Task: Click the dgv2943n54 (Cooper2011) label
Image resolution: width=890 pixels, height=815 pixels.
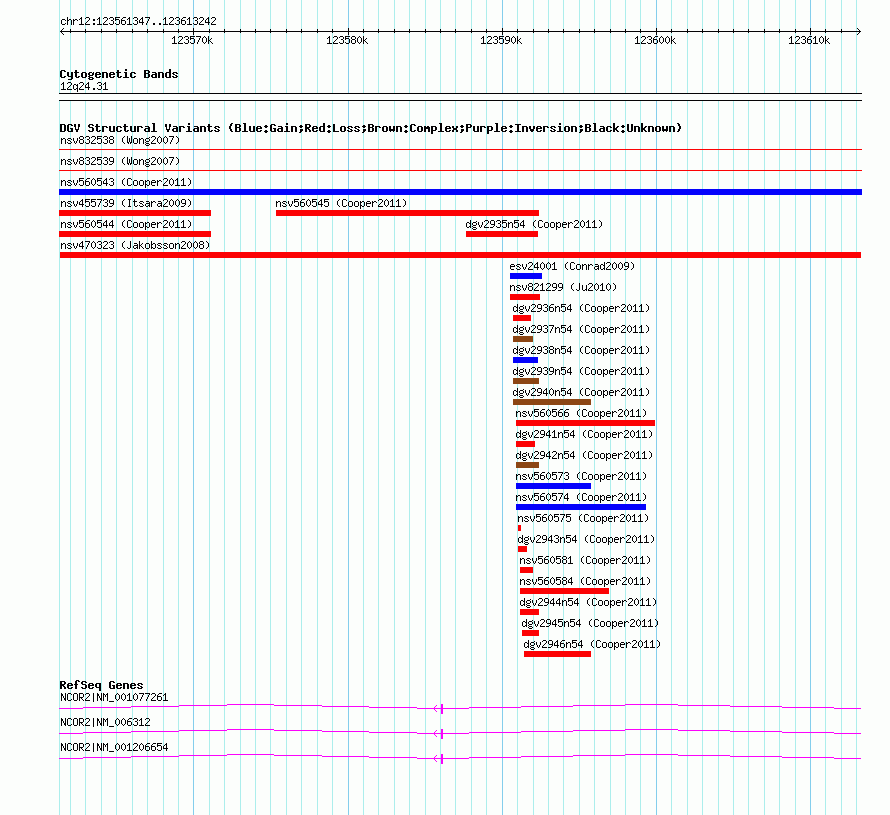Action: click(x=586, y=539)
